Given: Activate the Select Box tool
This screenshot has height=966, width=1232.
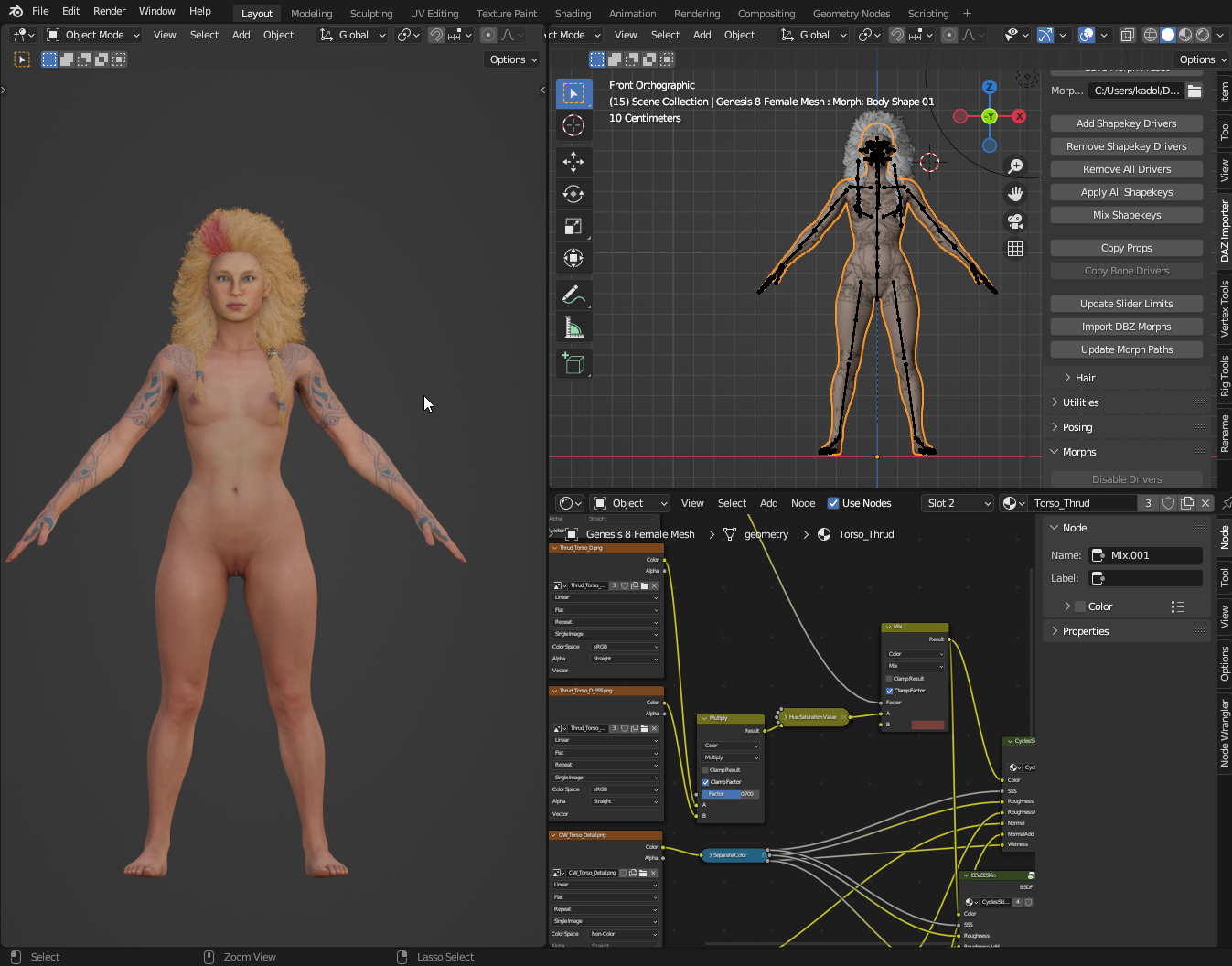Looking at the screenshot, I should click(573, 93).
